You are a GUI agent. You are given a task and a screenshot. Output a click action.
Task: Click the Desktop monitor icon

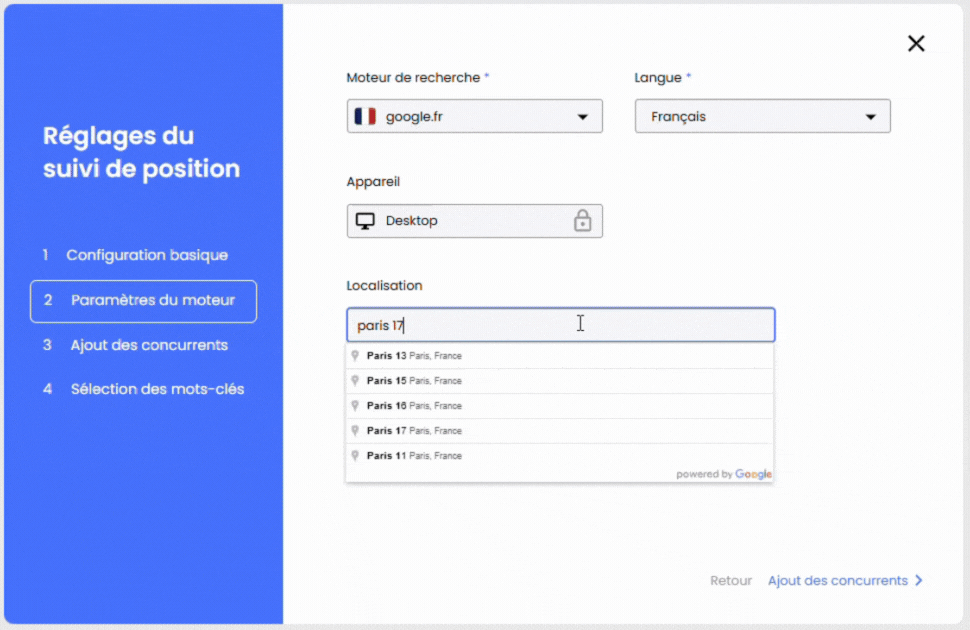tap(366, 220)
